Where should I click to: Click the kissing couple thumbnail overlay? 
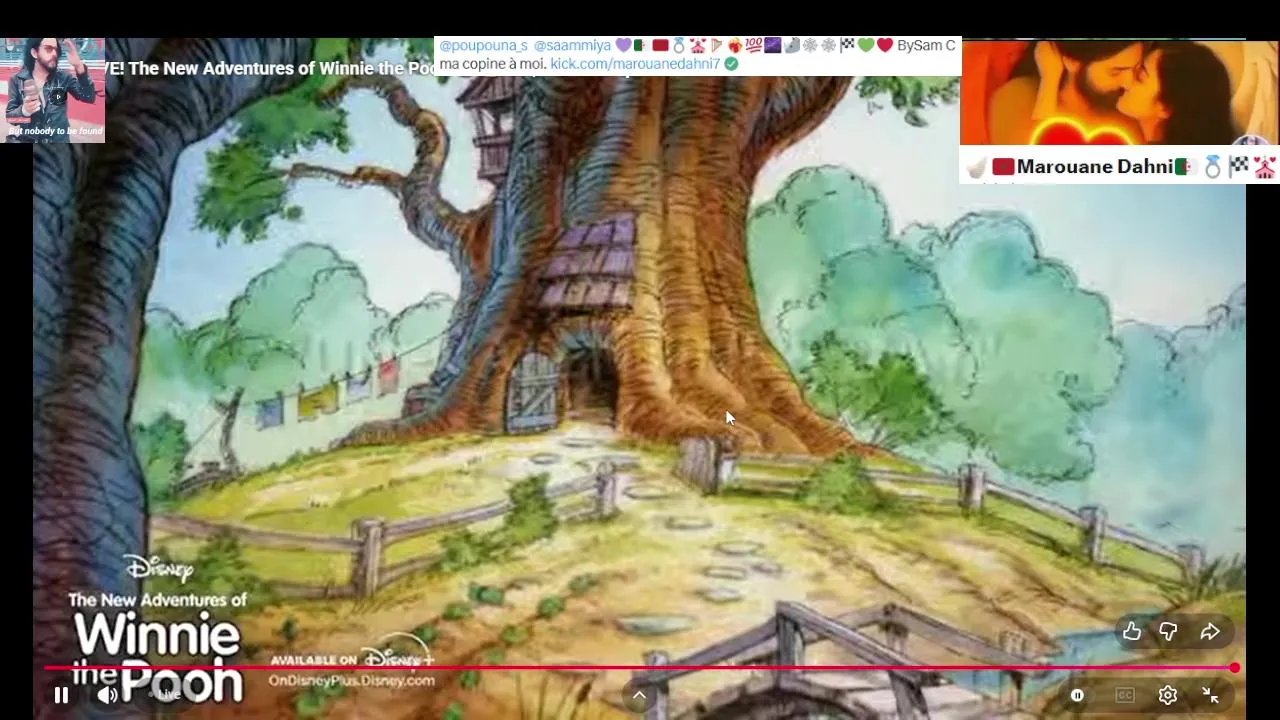click(x=1119, y=93)
